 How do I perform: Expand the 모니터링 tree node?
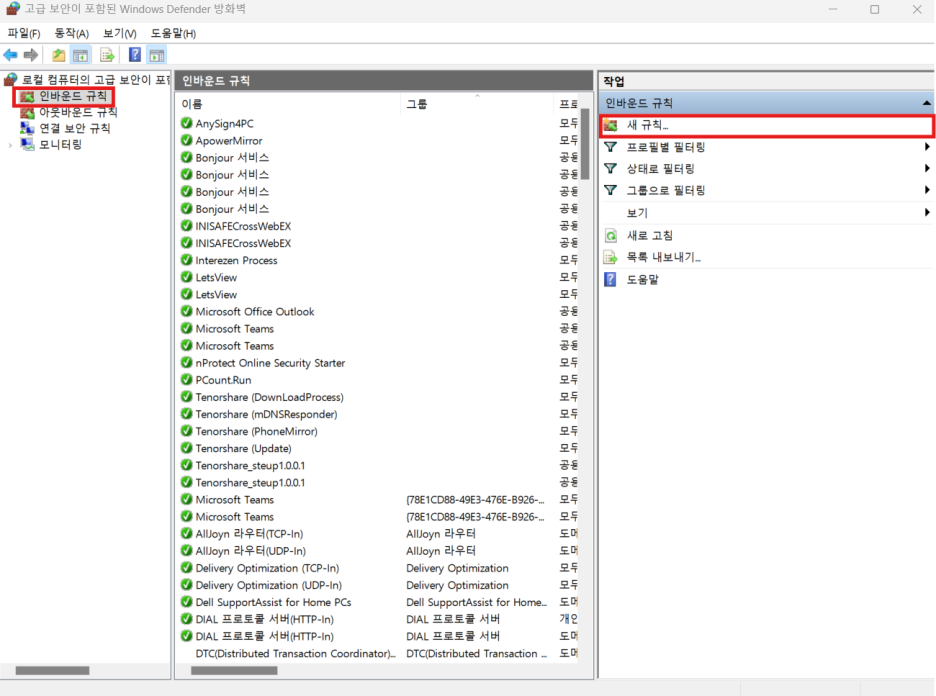click(x=10, y=145)
